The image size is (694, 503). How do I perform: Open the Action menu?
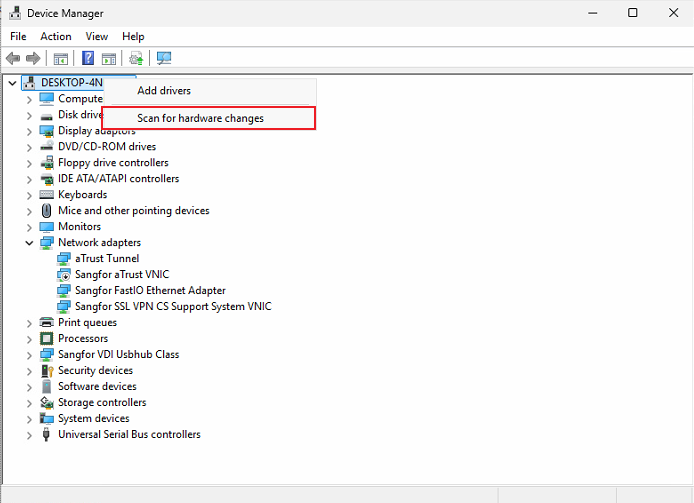click(56, 36)
